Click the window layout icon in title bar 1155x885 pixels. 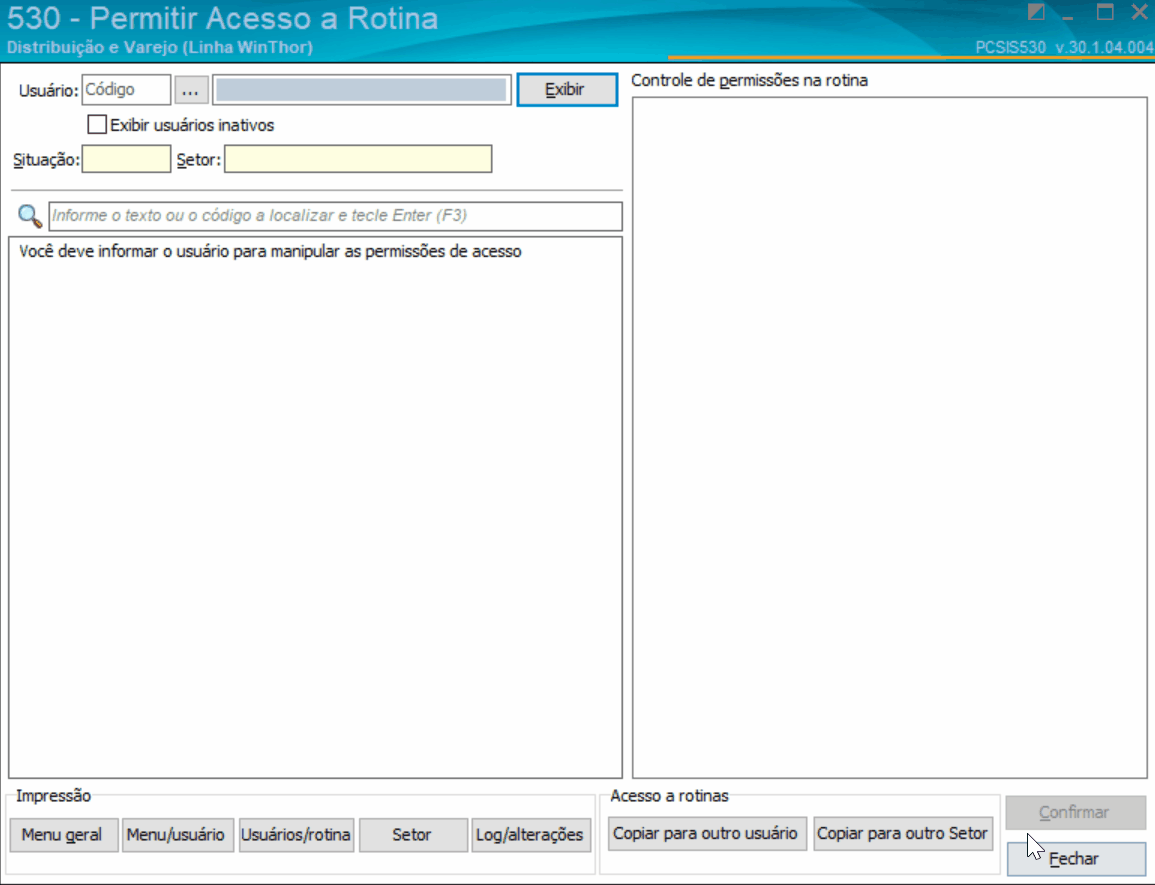point(1036,12)
